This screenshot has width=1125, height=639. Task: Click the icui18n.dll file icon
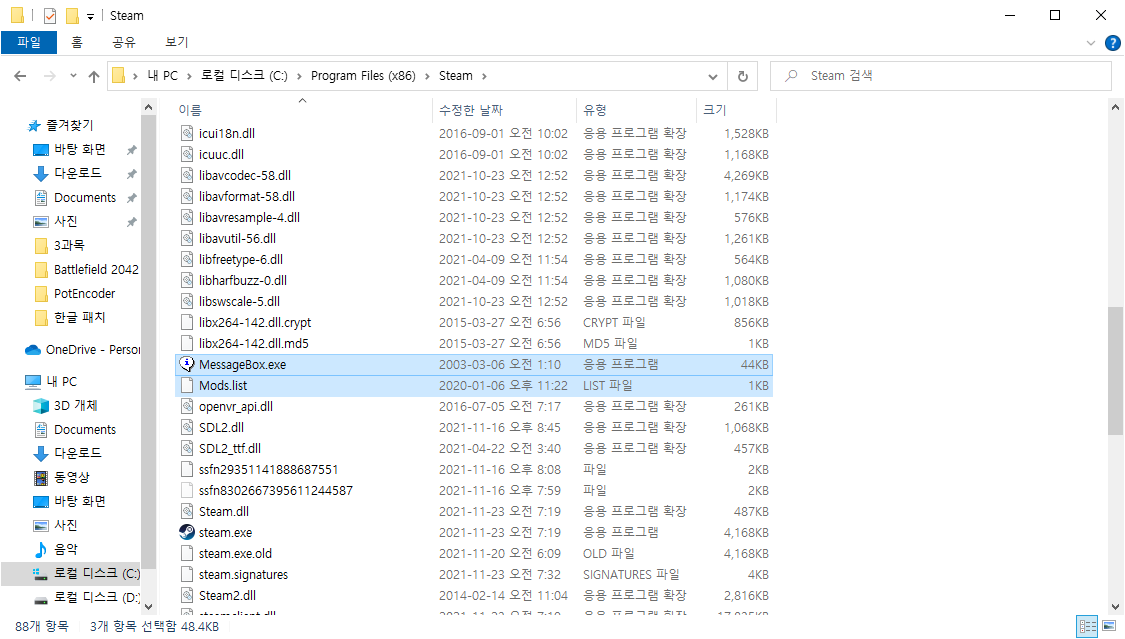pyautogui.click(x=187, y=133)
